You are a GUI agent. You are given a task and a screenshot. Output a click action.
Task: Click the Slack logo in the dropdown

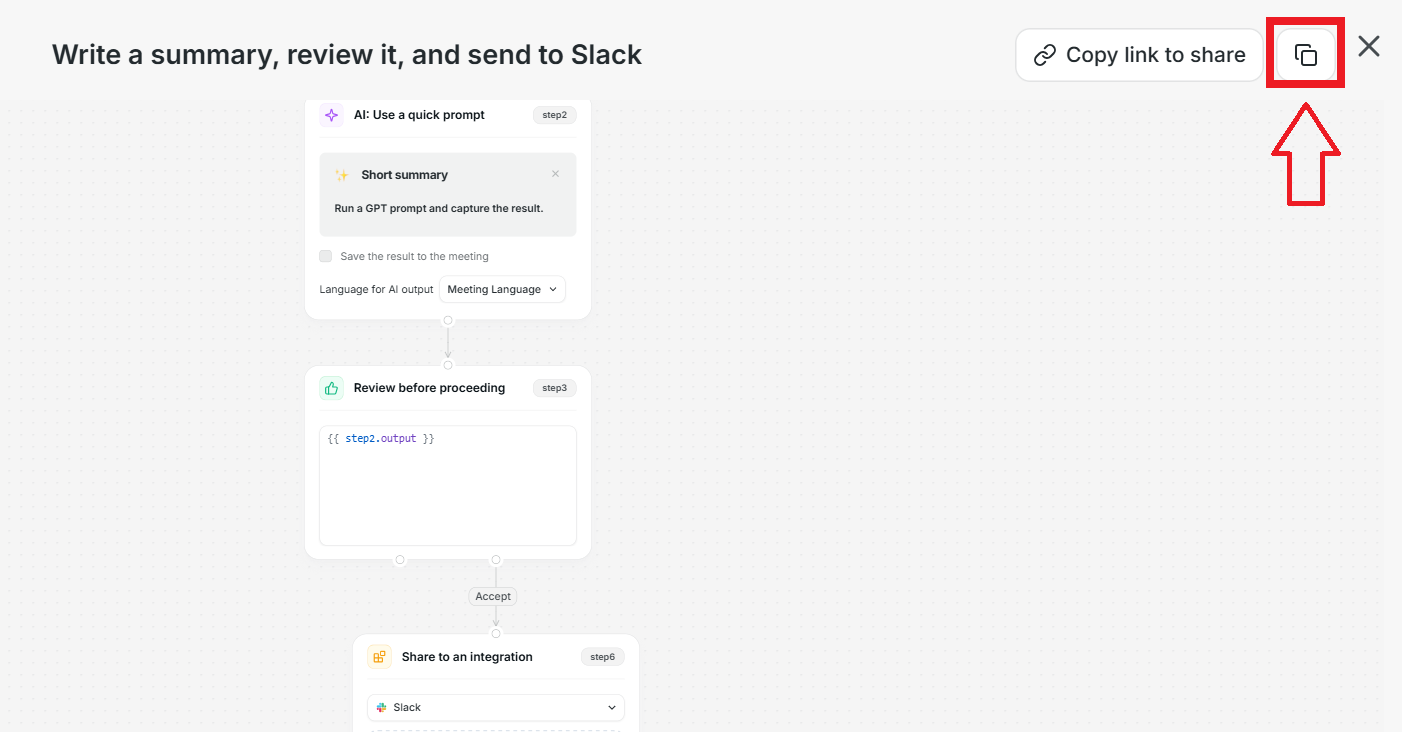[382, 707]
